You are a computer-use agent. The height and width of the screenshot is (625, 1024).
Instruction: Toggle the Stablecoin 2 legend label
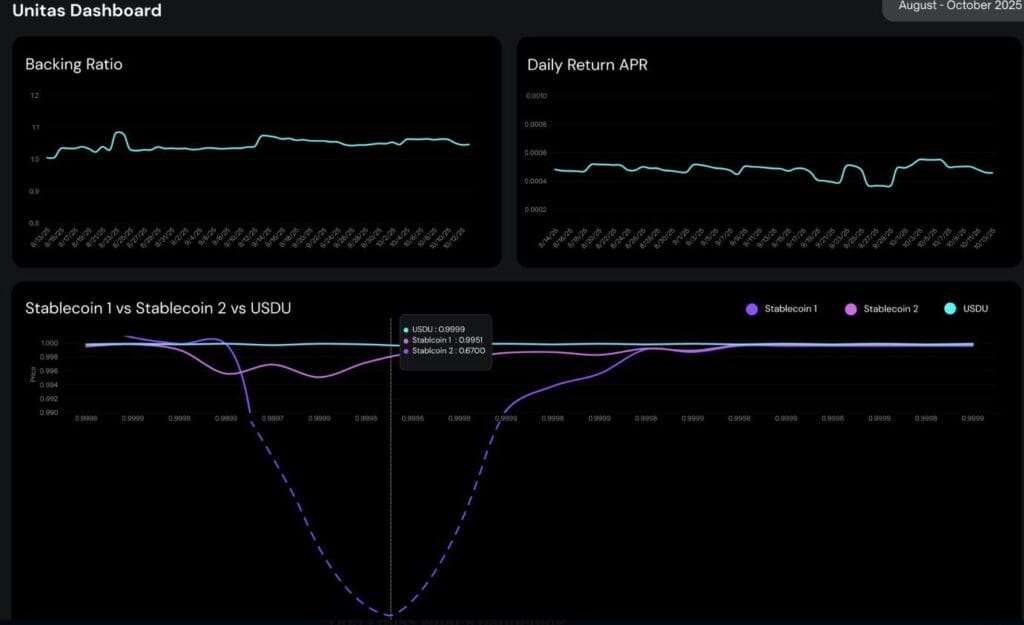tap(890, 309)
